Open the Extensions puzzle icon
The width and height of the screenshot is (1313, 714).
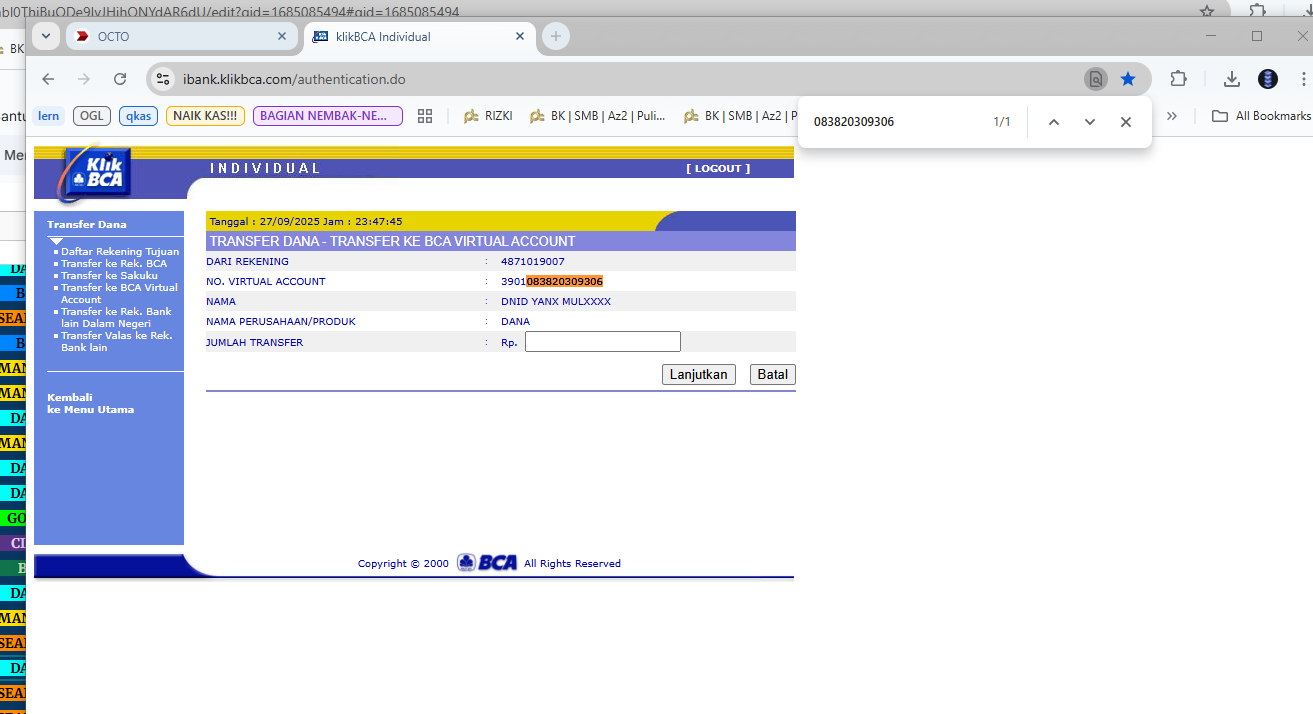1179,79
